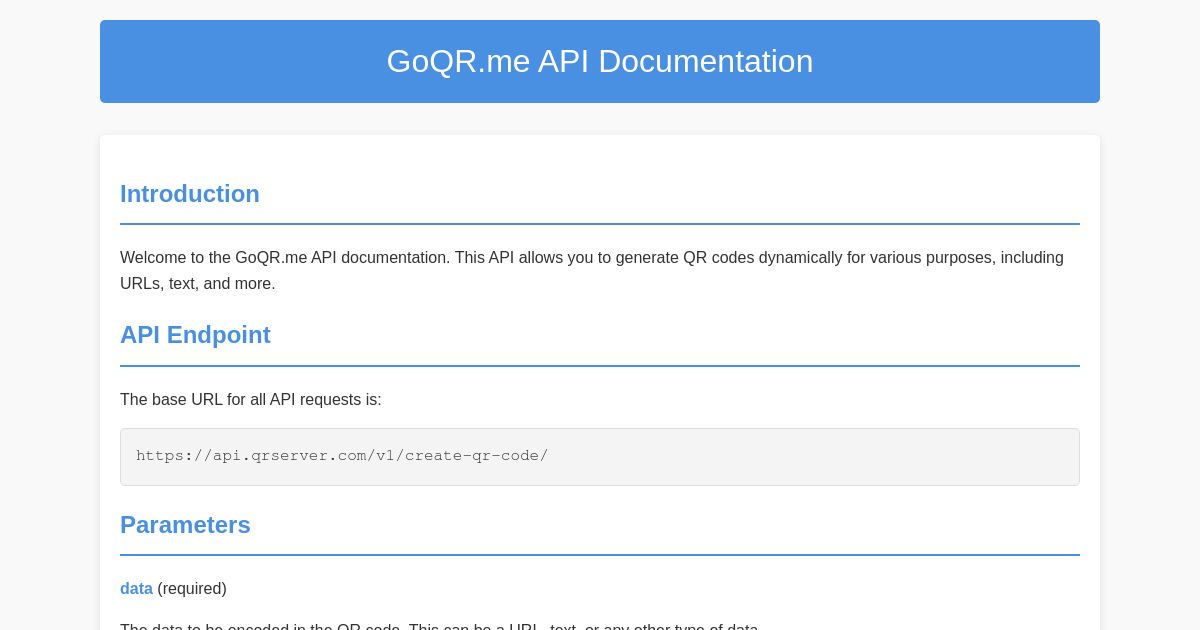Click the divider under API Endpoint
This screenshot has width=1200, height=630.
click(600, 364)
